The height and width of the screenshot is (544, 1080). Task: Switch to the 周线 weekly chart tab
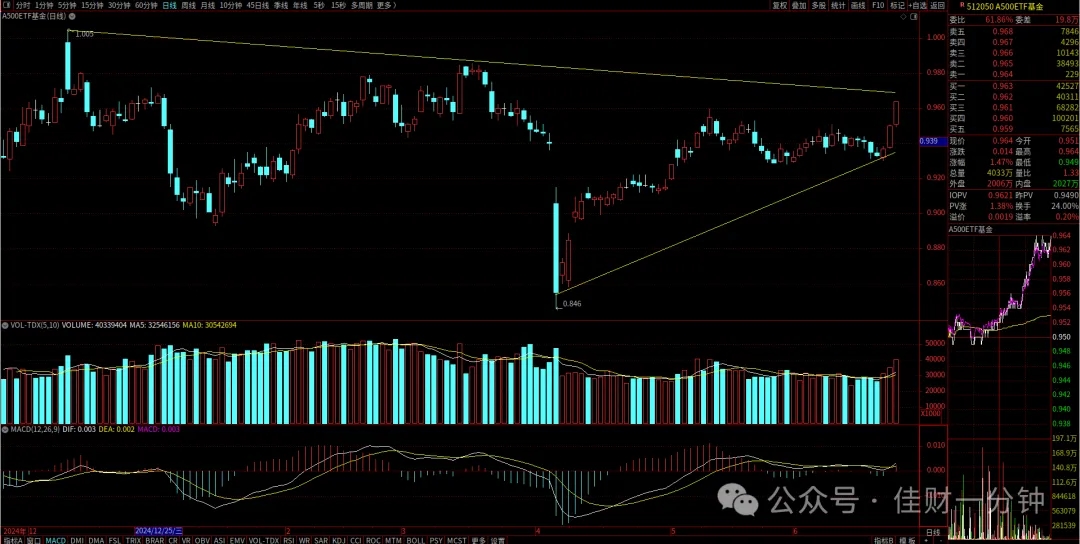(188, 5)
